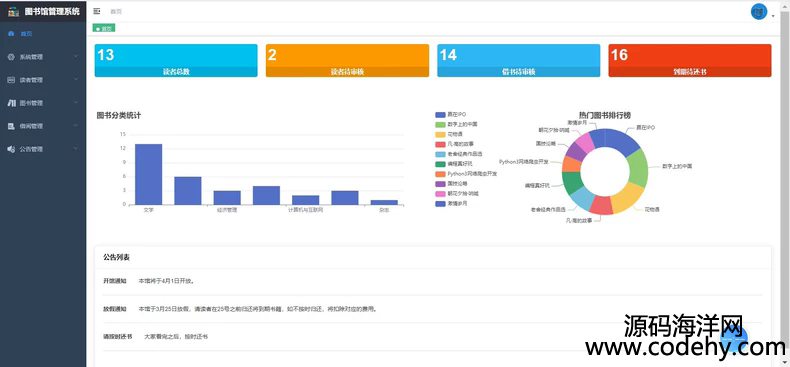Viewport: 790px width, 367px height.
Task: Click the 读者管理 card icon
Action: (11, 80)
